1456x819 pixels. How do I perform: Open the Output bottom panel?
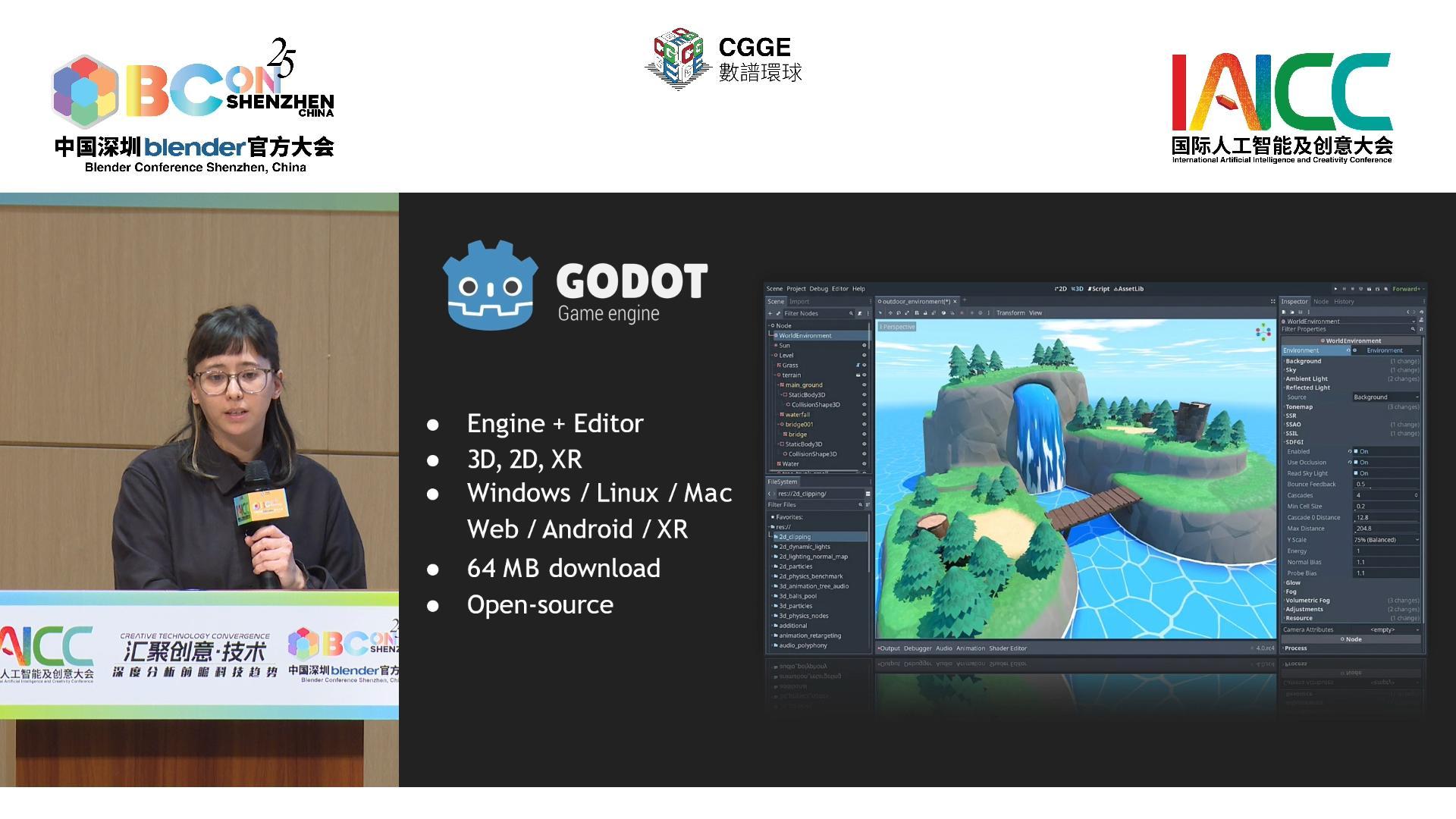click(890, 648)
